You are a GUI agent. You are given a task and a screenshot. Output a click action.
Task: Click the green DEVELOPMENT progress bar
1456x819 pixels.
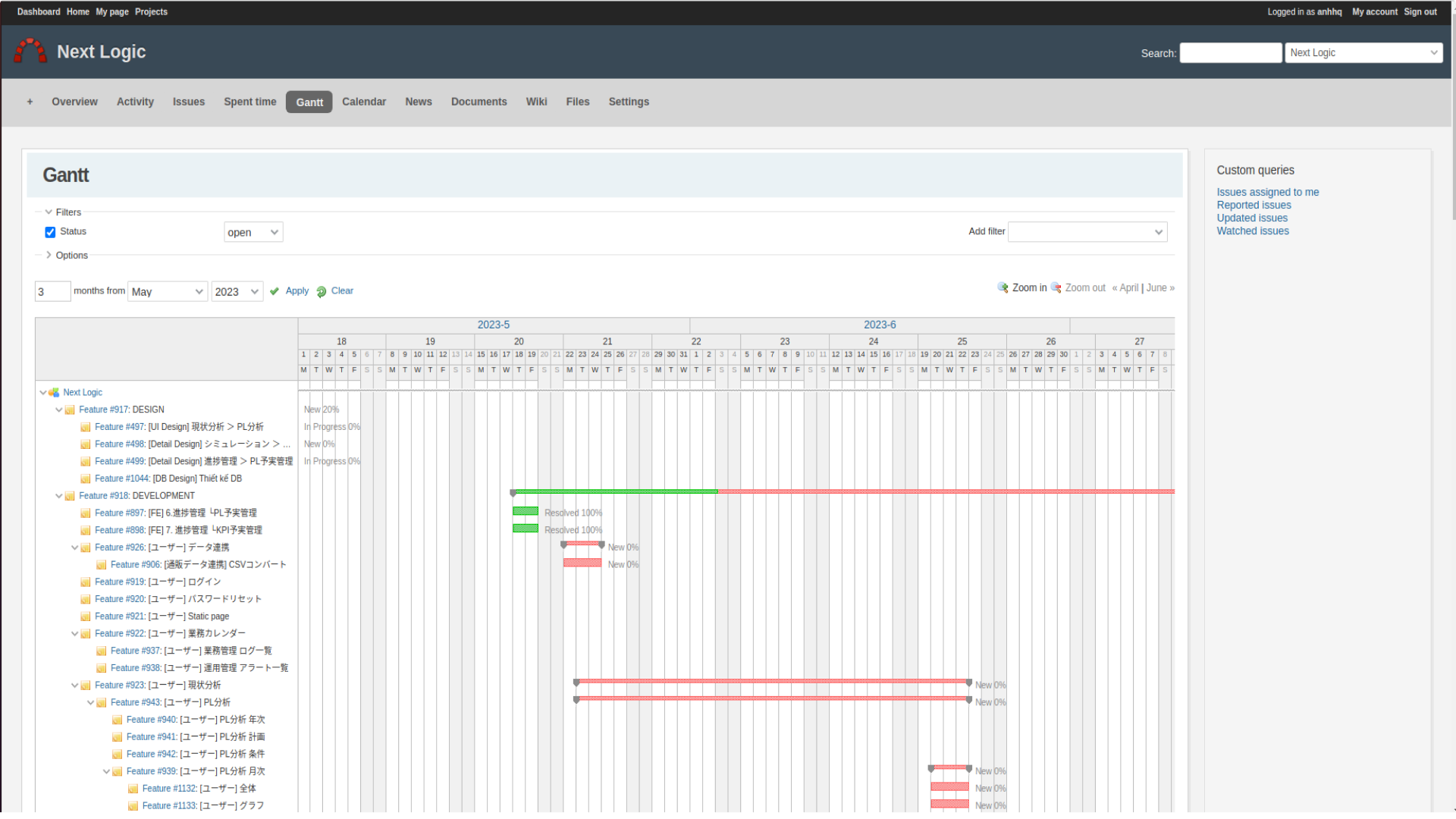(614, 492)
